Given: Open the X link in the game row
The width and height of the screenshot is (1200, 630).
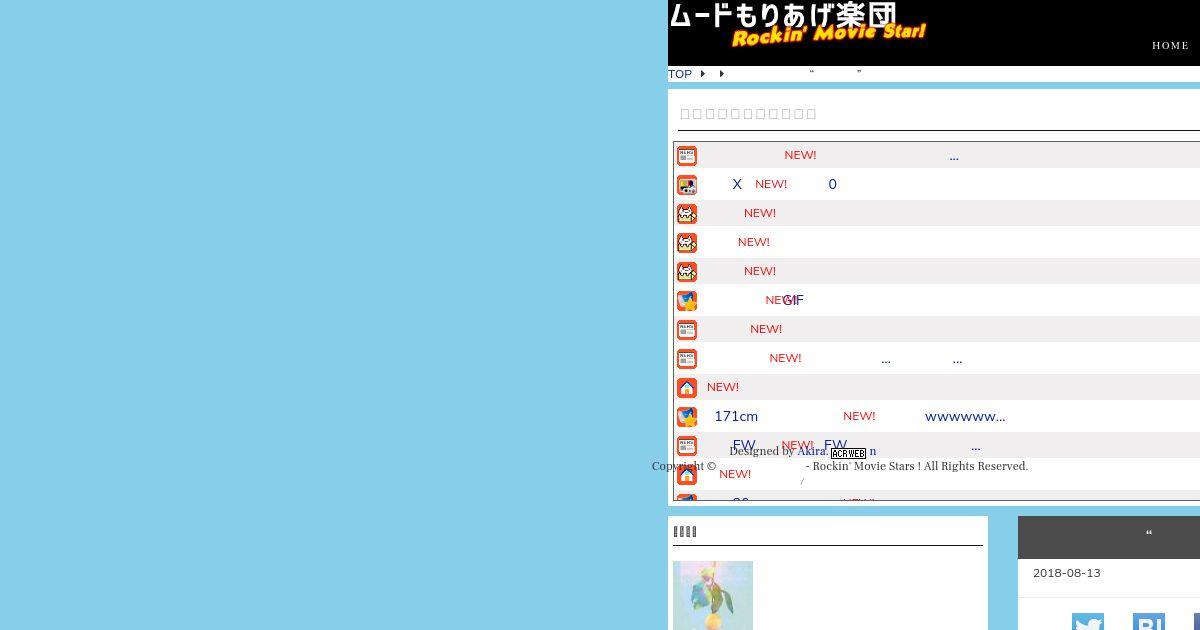Looking at the screenshot, I should (x=737, y=184).
